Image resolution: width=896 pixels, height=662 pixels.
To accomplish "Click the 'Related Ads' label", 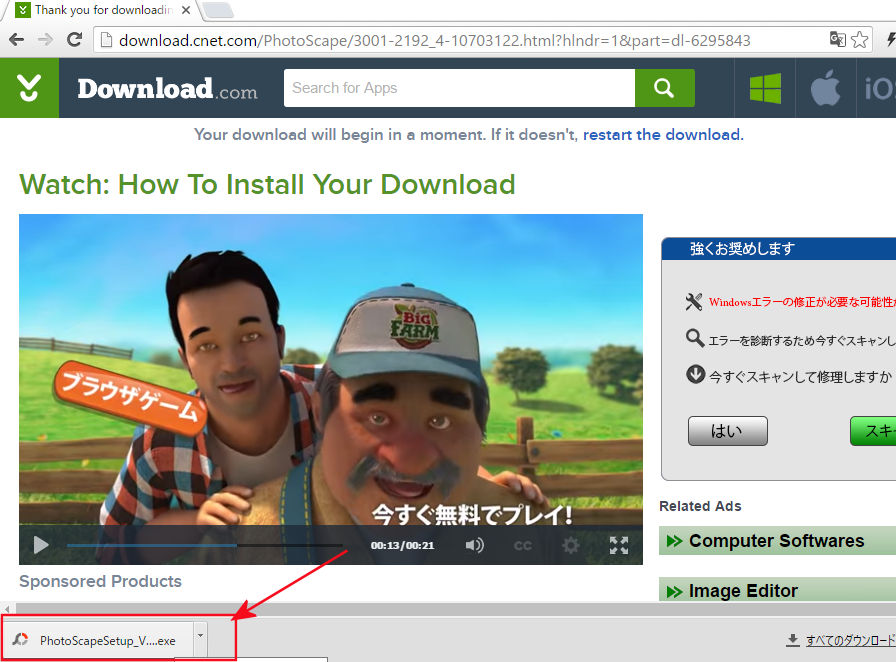I will pos(700,506).
